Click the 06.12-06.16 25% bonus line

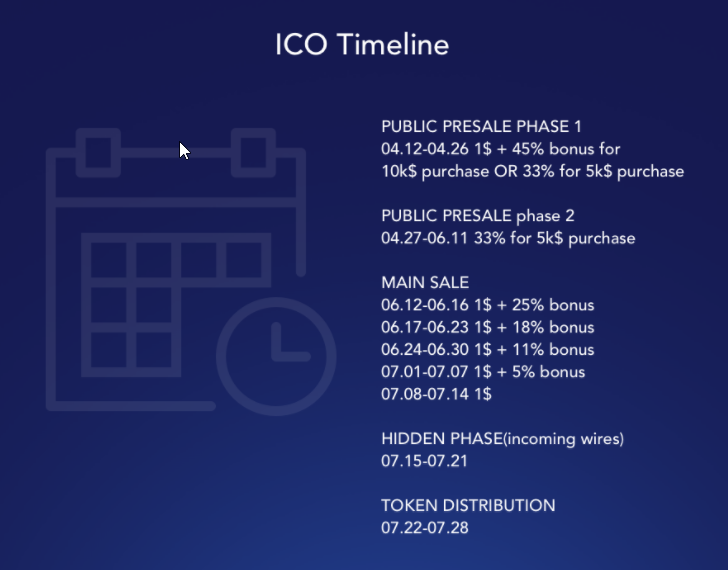[x=488, y=305]
